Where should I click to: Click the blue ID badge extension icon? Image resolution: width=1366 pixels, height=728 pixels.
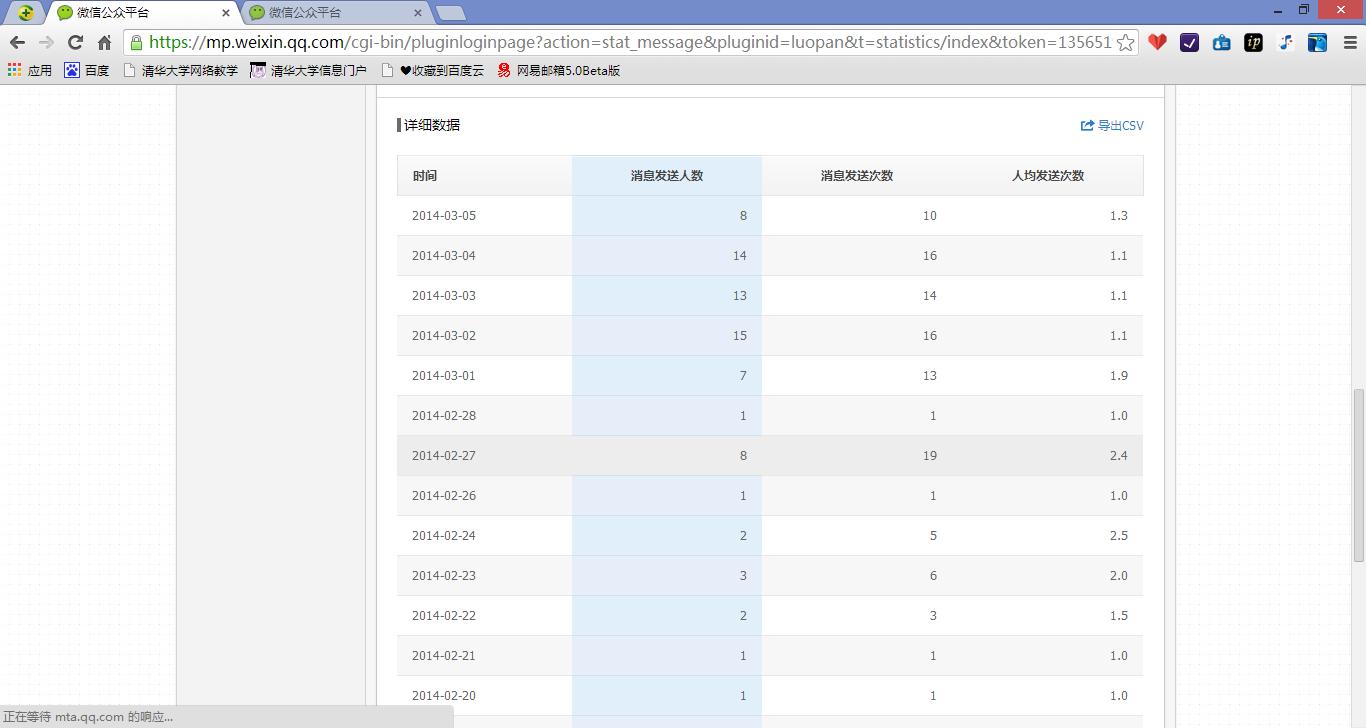pyautogui.click(x=1221, y=43)
